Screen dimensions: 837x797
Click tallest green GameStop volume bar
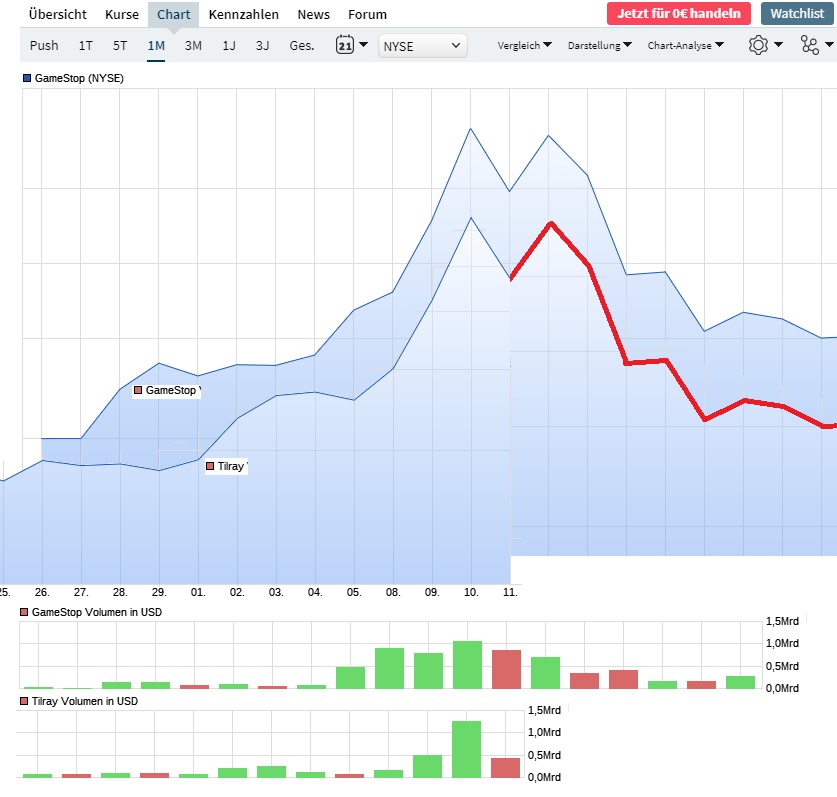467,665
